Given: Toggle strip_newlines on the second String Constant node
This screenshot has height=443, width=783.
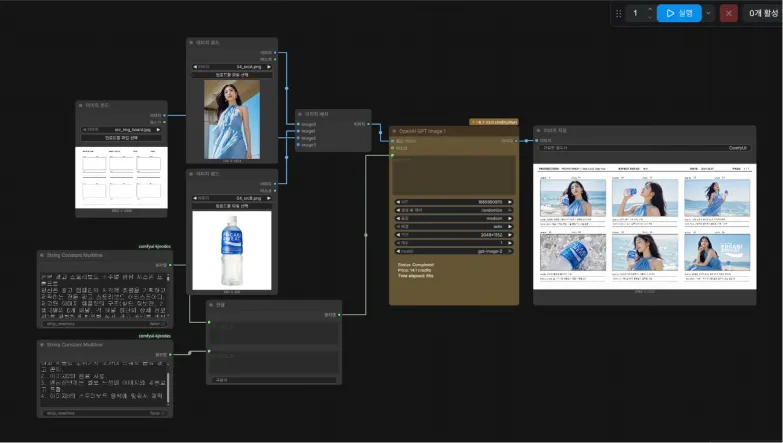Looking at the screenshot, I should (105, 413).
